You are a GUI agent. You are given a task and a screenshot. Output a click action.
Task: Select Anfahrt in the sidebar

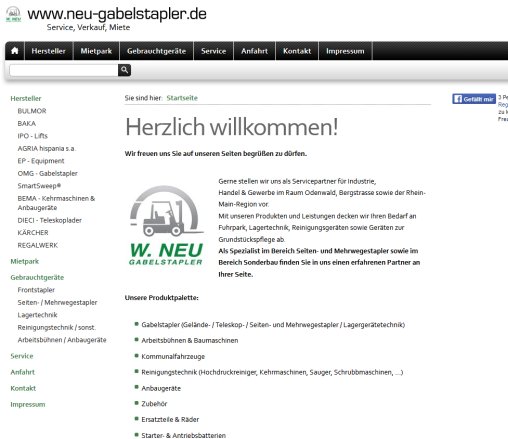tap(22, 372)
